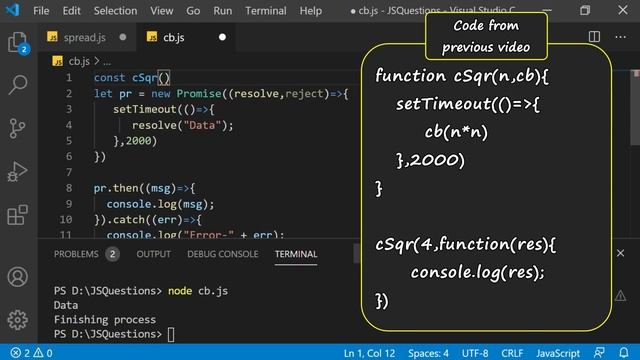This screenshot has height=360, width=640.
Task: Click 'Finishing process' terminal output
Action: [x=105, y=319]
